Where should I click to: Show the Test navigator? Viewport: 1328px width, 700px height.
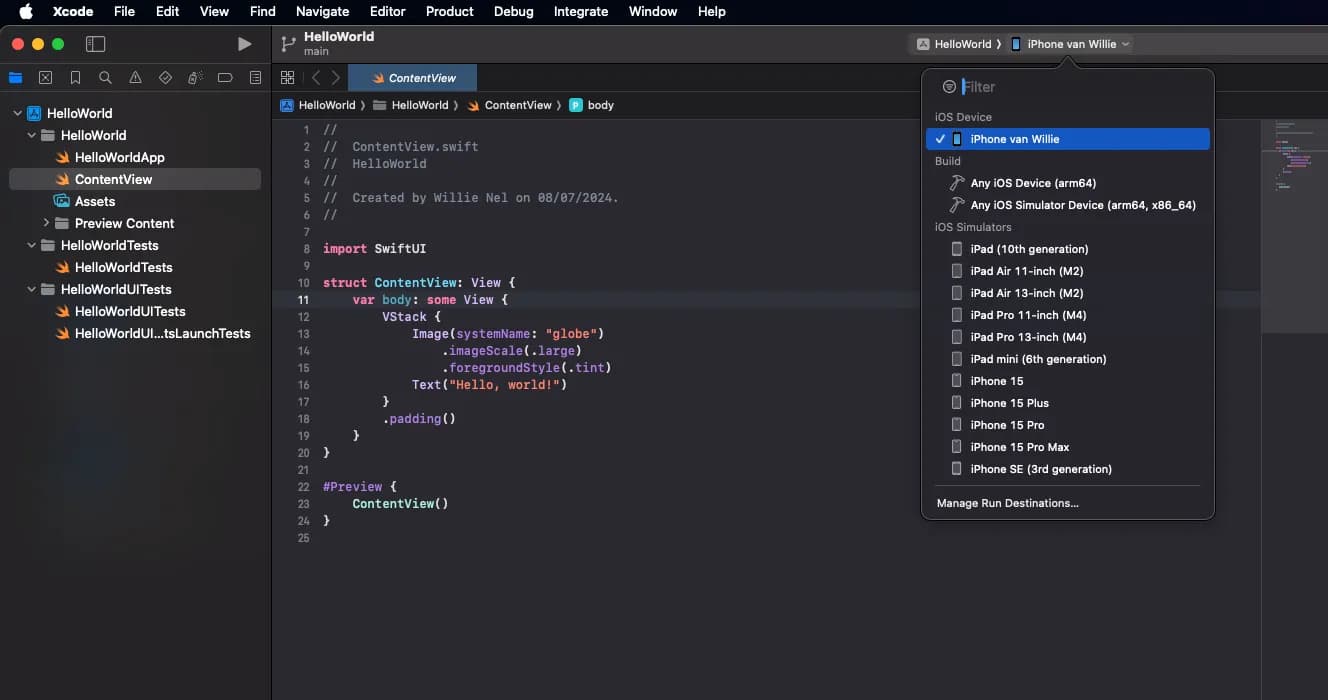click(x=165, y=78)
